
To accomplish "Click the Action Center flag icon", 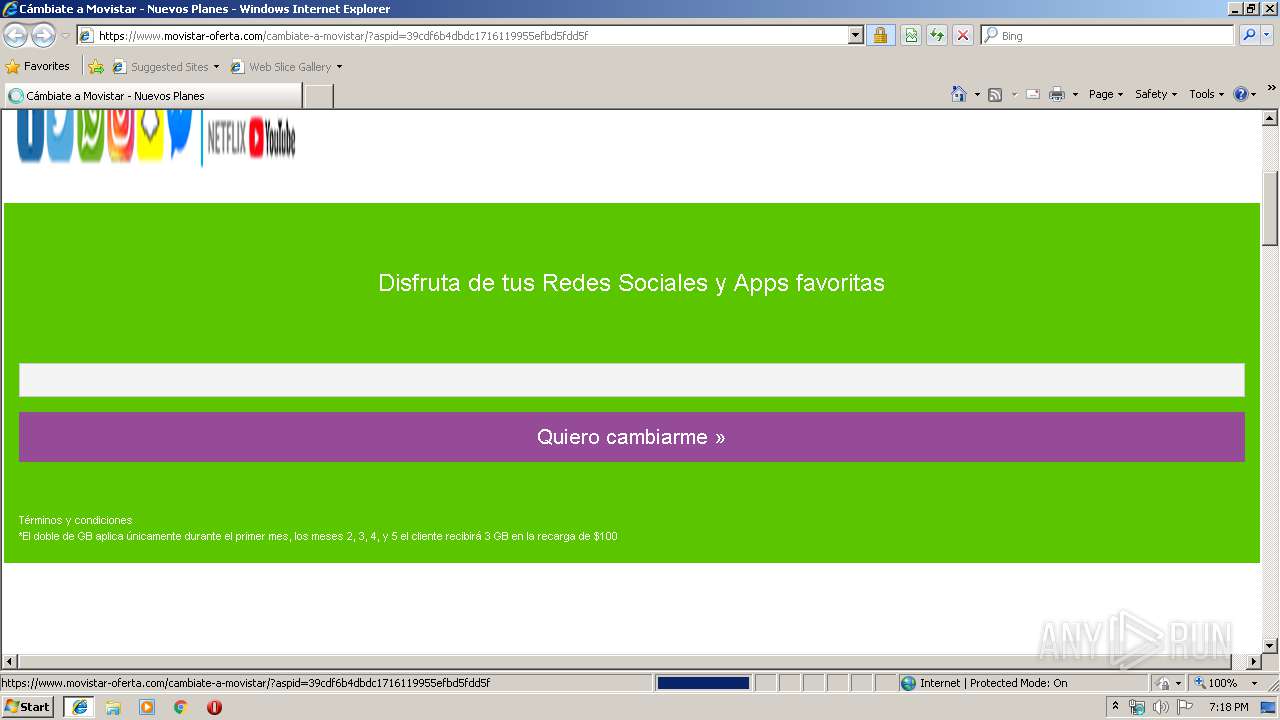I will (1185, 707).
